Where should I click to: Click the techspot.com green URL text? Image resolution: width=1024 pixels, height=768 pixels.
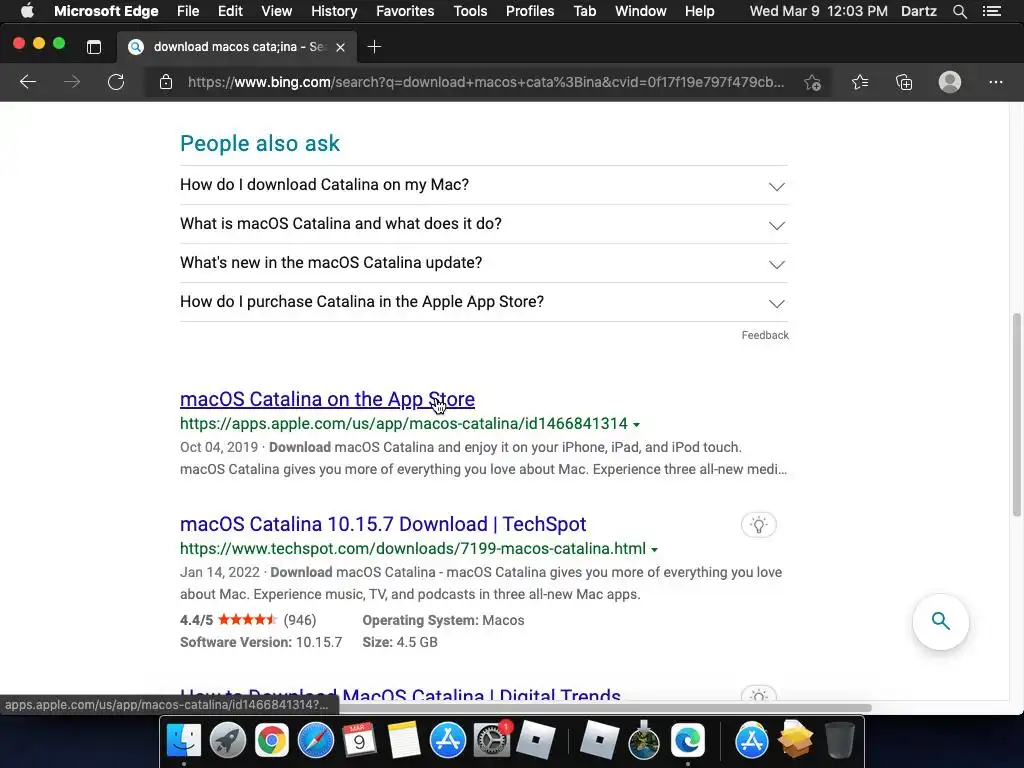pos(413,549)
